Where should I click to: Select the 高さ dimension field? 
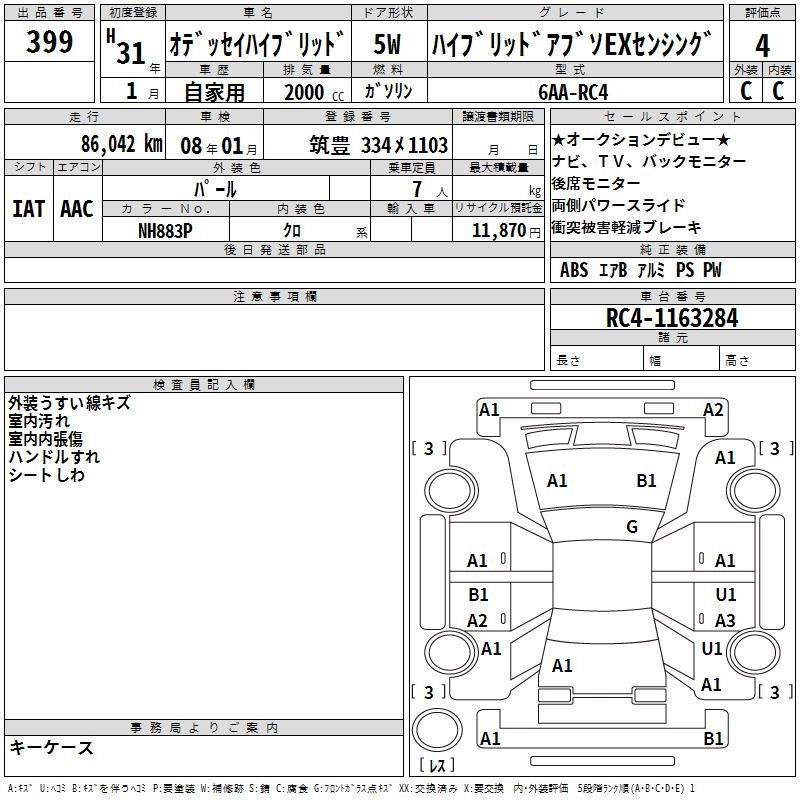coord(758,360)
